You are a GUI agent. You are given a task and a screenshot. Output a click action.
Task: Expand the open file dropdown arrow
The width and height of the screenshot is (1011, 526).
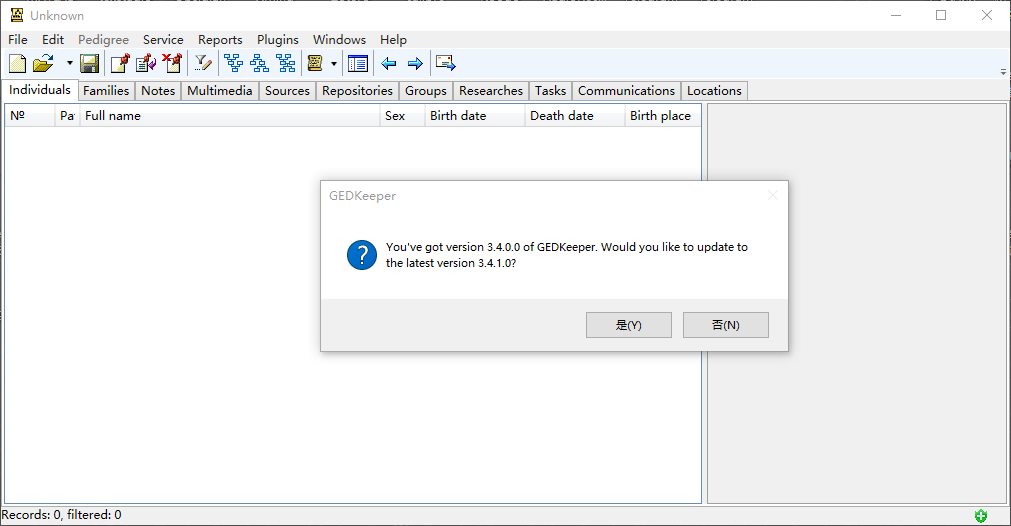pos(70,63)
